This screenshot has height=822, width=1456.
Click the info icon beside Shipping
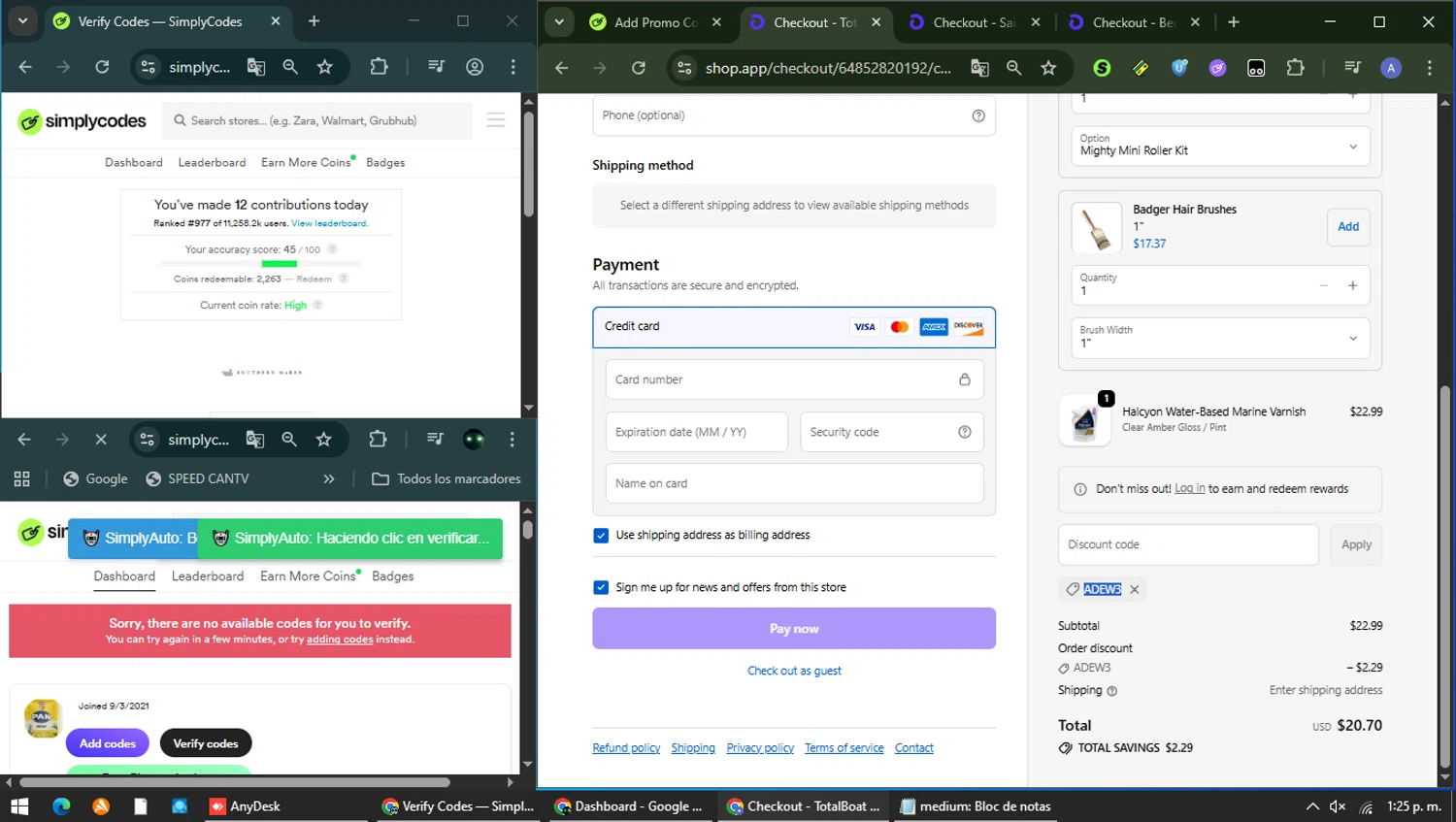1112,691
